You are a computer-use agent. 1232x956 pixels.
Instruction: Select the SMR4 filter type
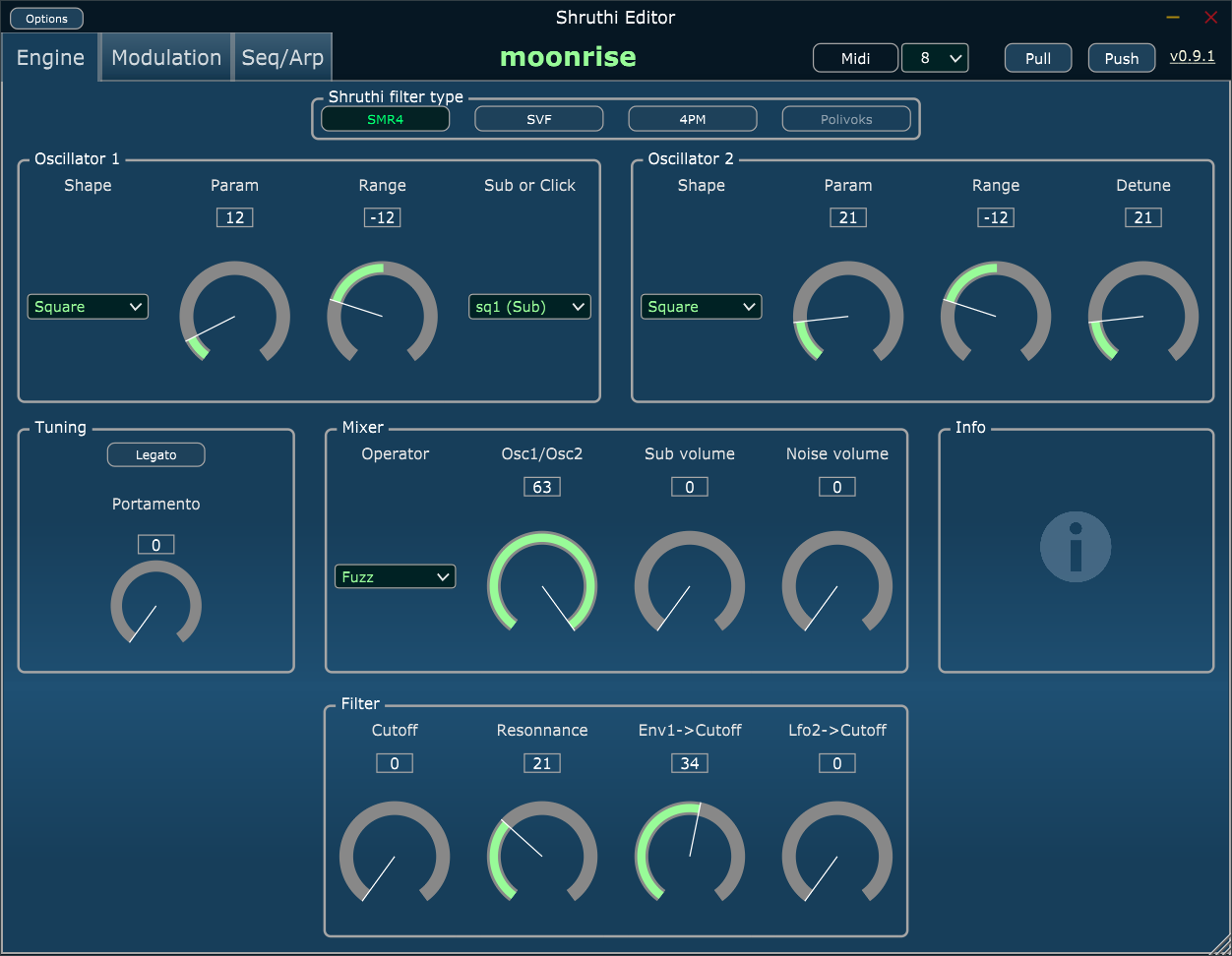386,119
